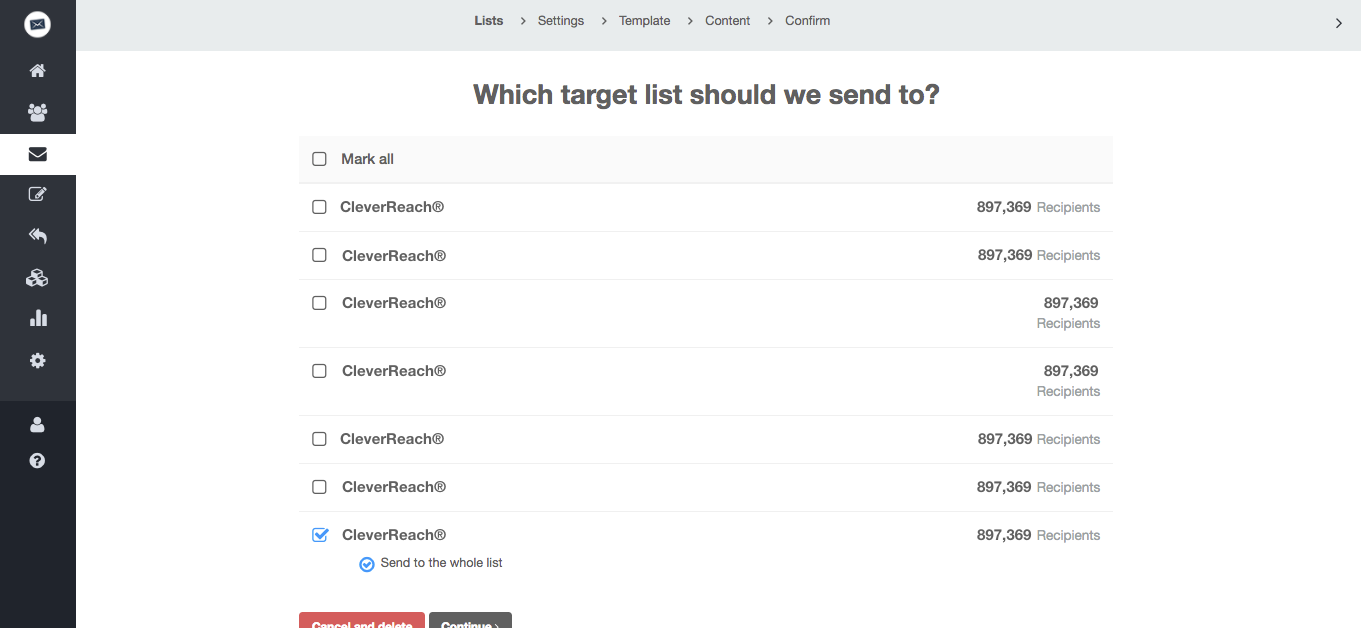
Task: Tick the third CleverReach list checkbox
Action: click(319, 303)
